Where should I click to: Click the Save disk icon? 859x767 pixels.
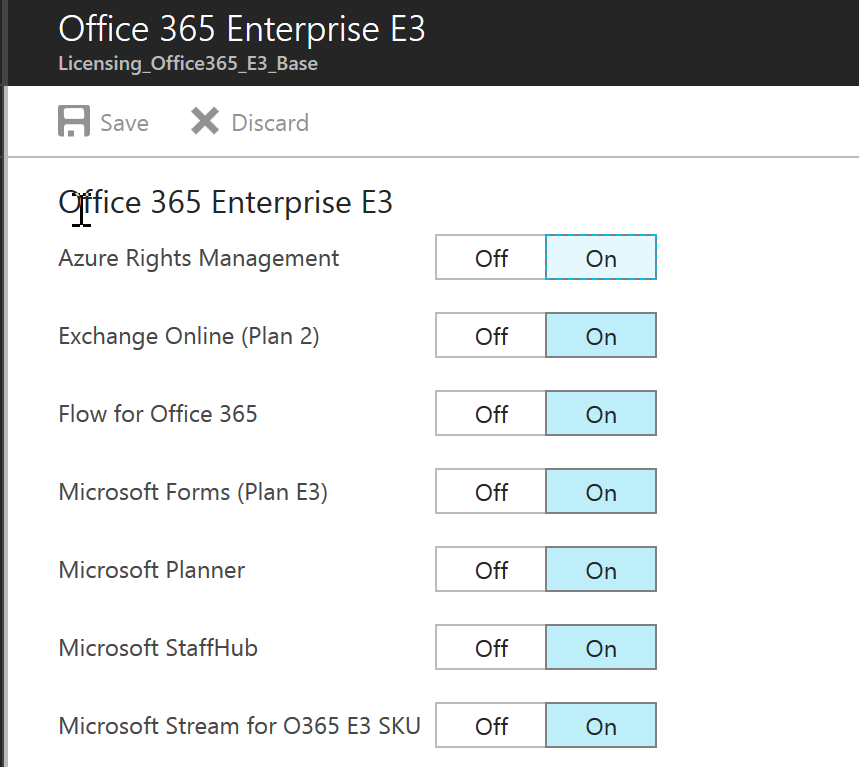75,120
